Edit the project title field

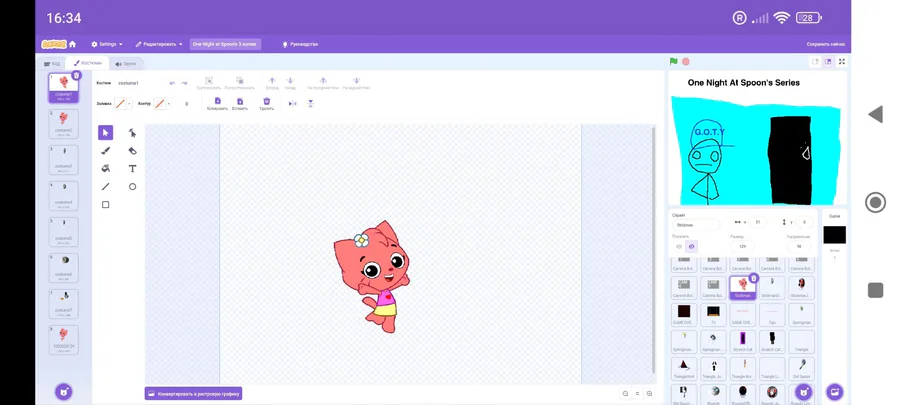pos(226,44)
